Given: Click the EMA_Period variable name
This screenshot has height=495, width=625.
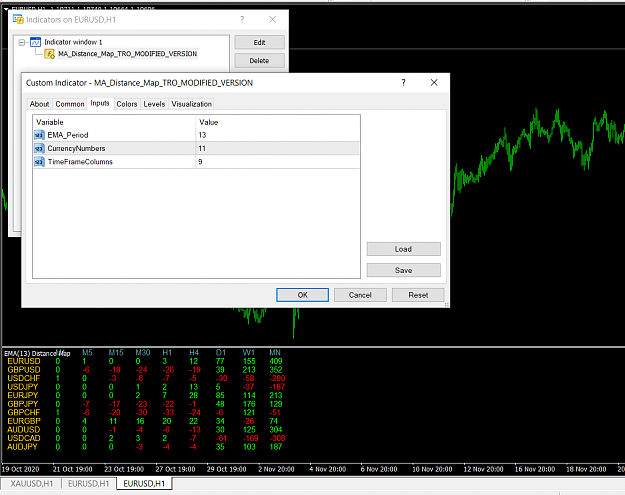Looking at the screenshot, I should pos(68,135).
